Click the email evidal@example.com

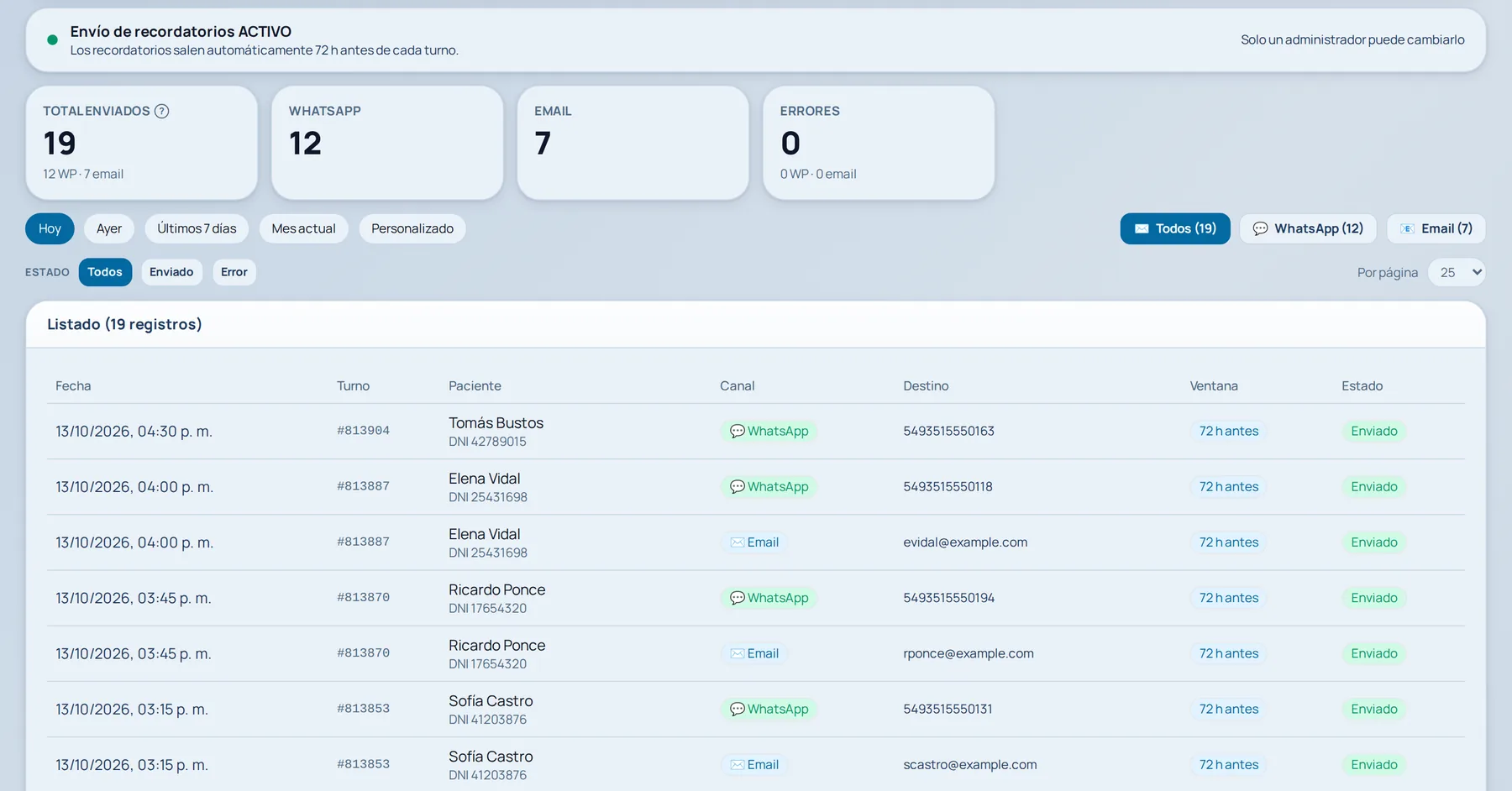coord(965,542)
